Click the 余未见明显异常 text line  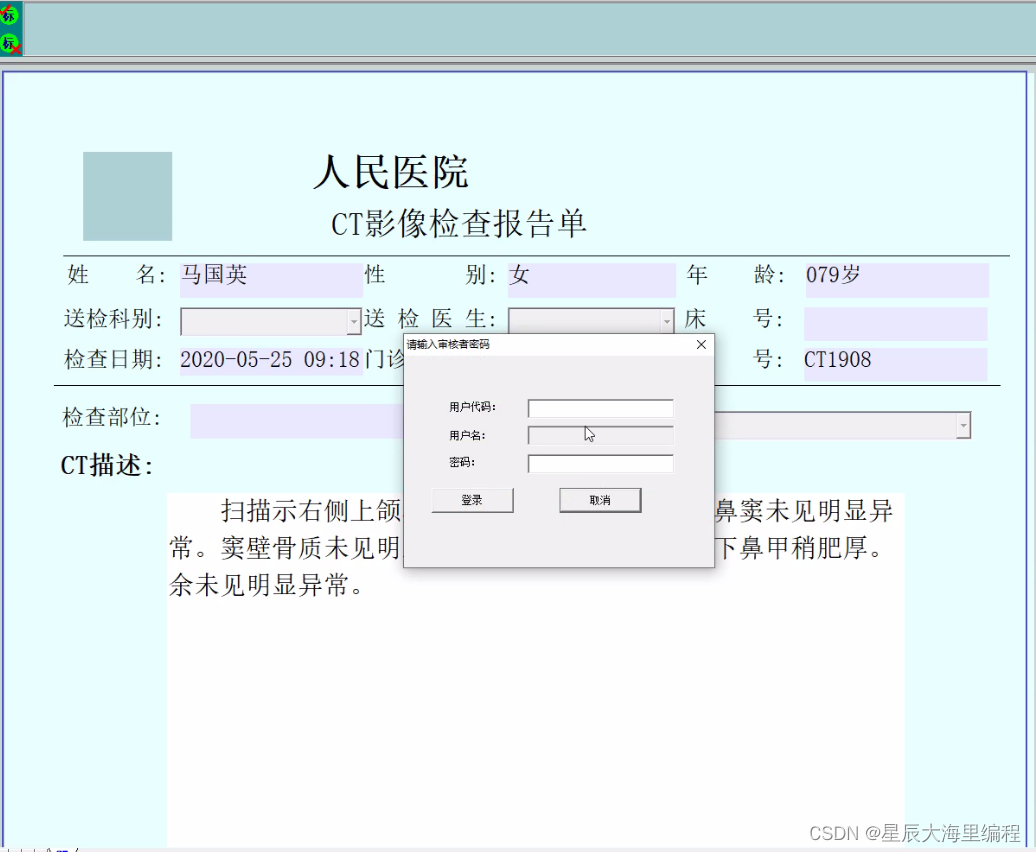pos(266,585)
